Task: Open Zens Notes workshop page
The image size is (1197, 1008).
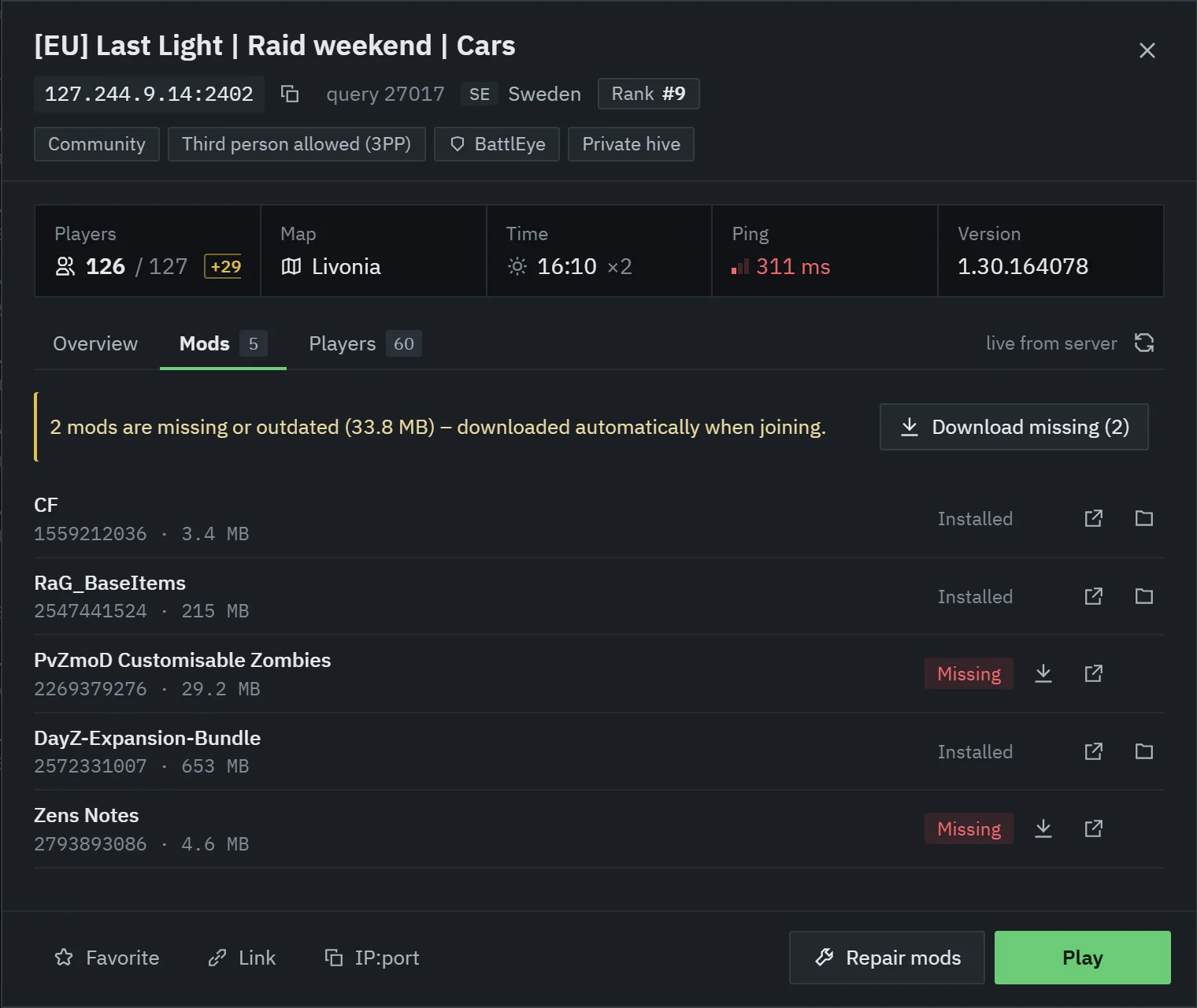Action: point(1093,828)
